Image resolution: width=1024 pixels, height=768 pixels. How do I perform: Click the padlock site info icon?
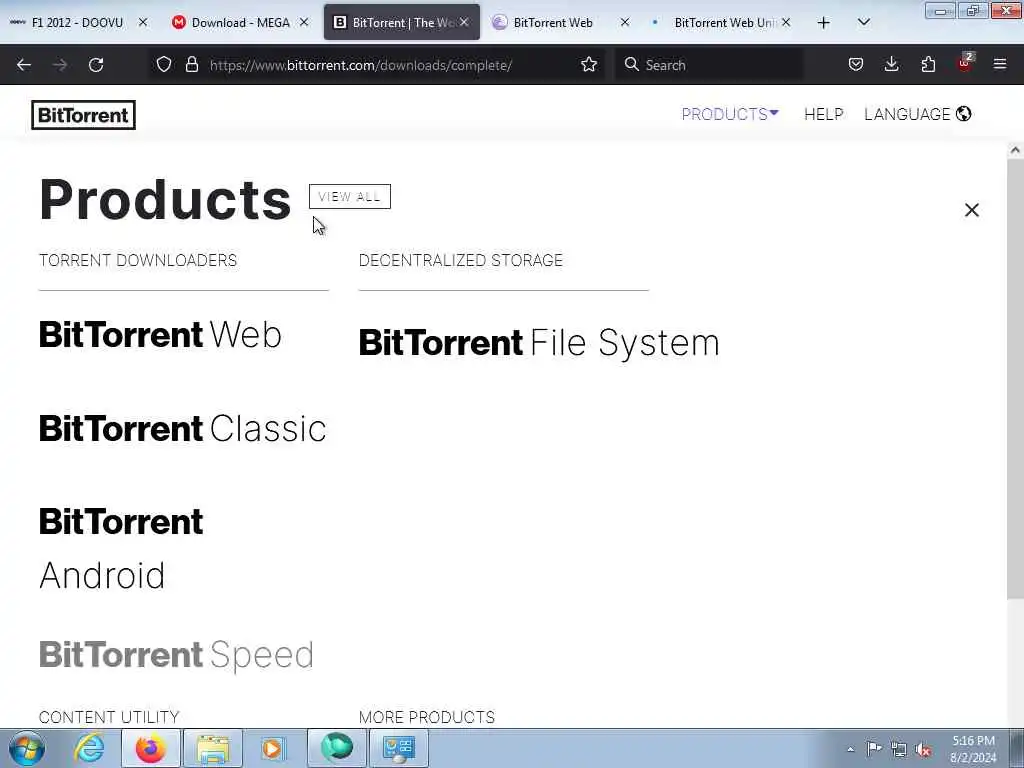(x=191, y=65)
